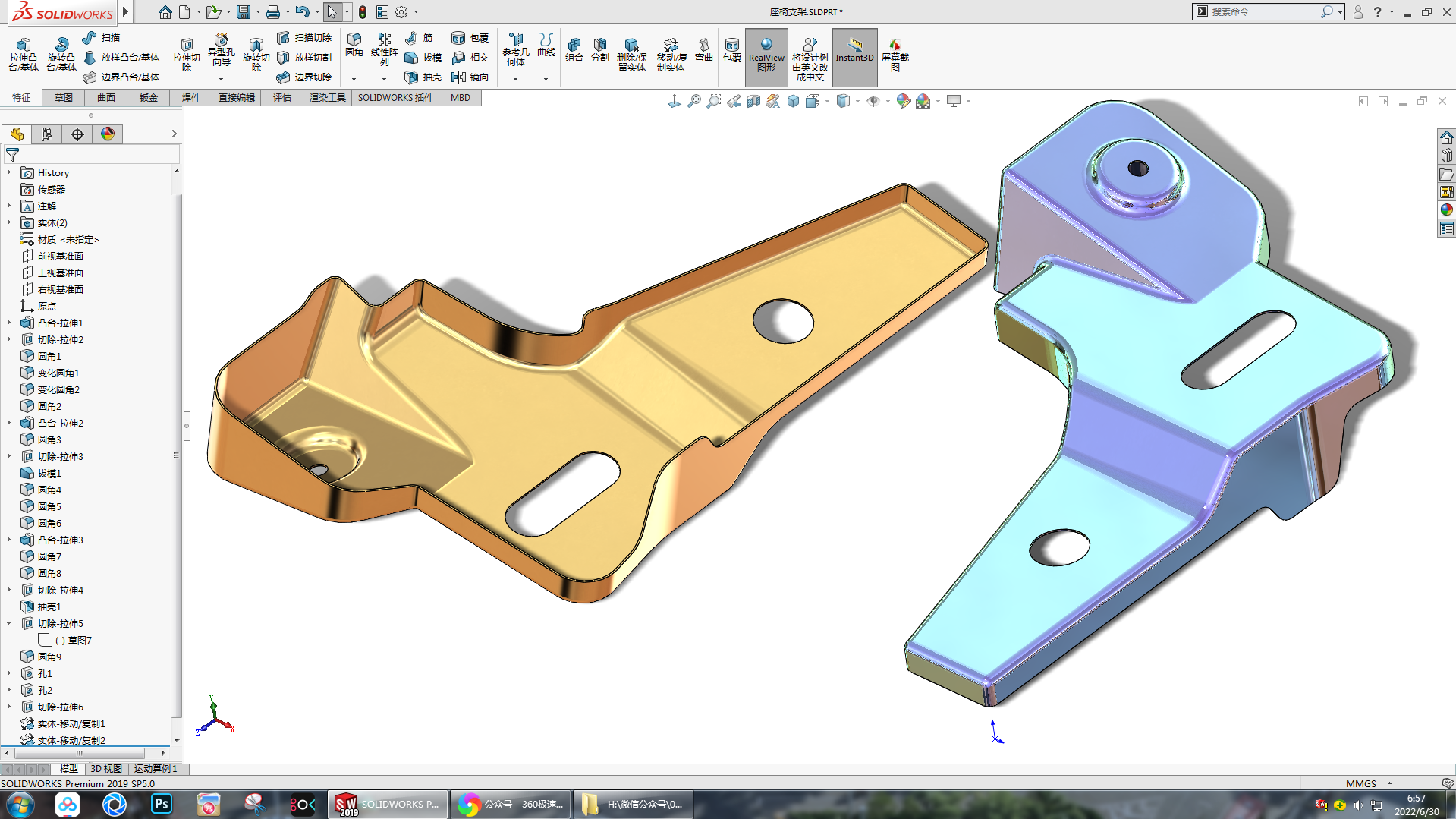Select the Revolved Cut (旋转切除) tool
The image size is (1456, 819).
[256, 55]
